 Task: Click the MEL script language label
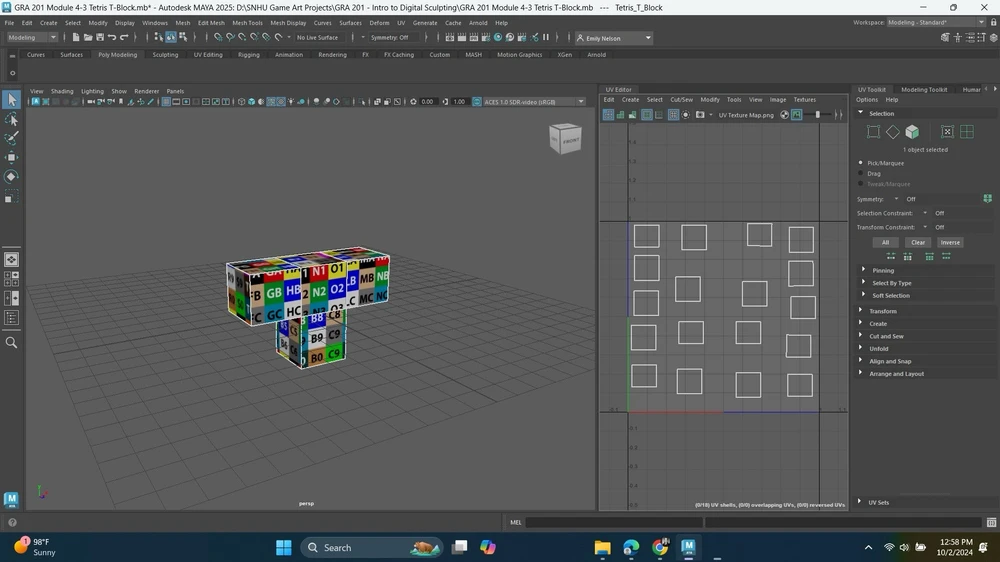click(x=515, y=522)
